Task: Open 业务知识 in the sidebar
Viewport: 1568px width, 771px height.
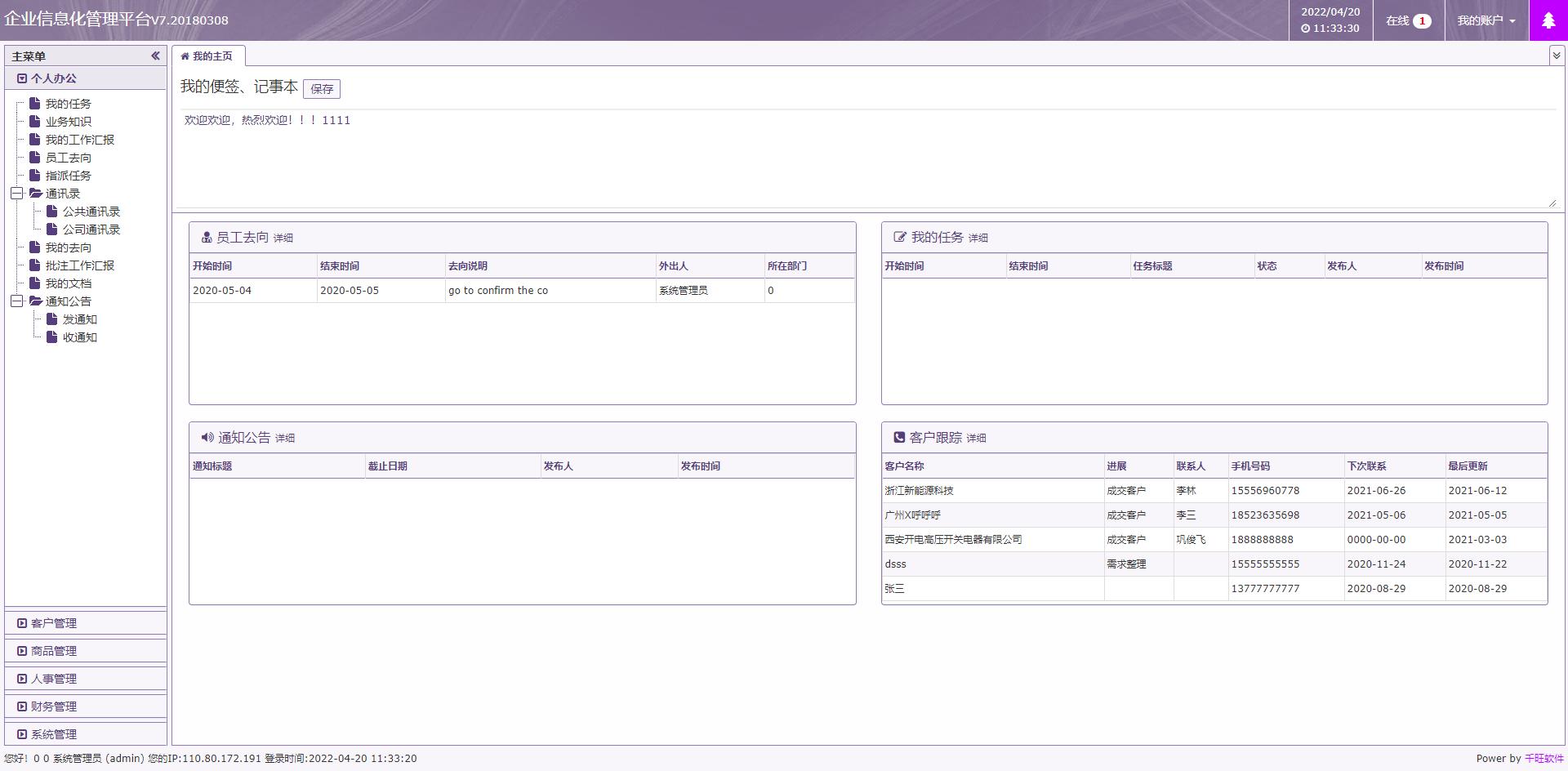Action: (x=69, y=122)
